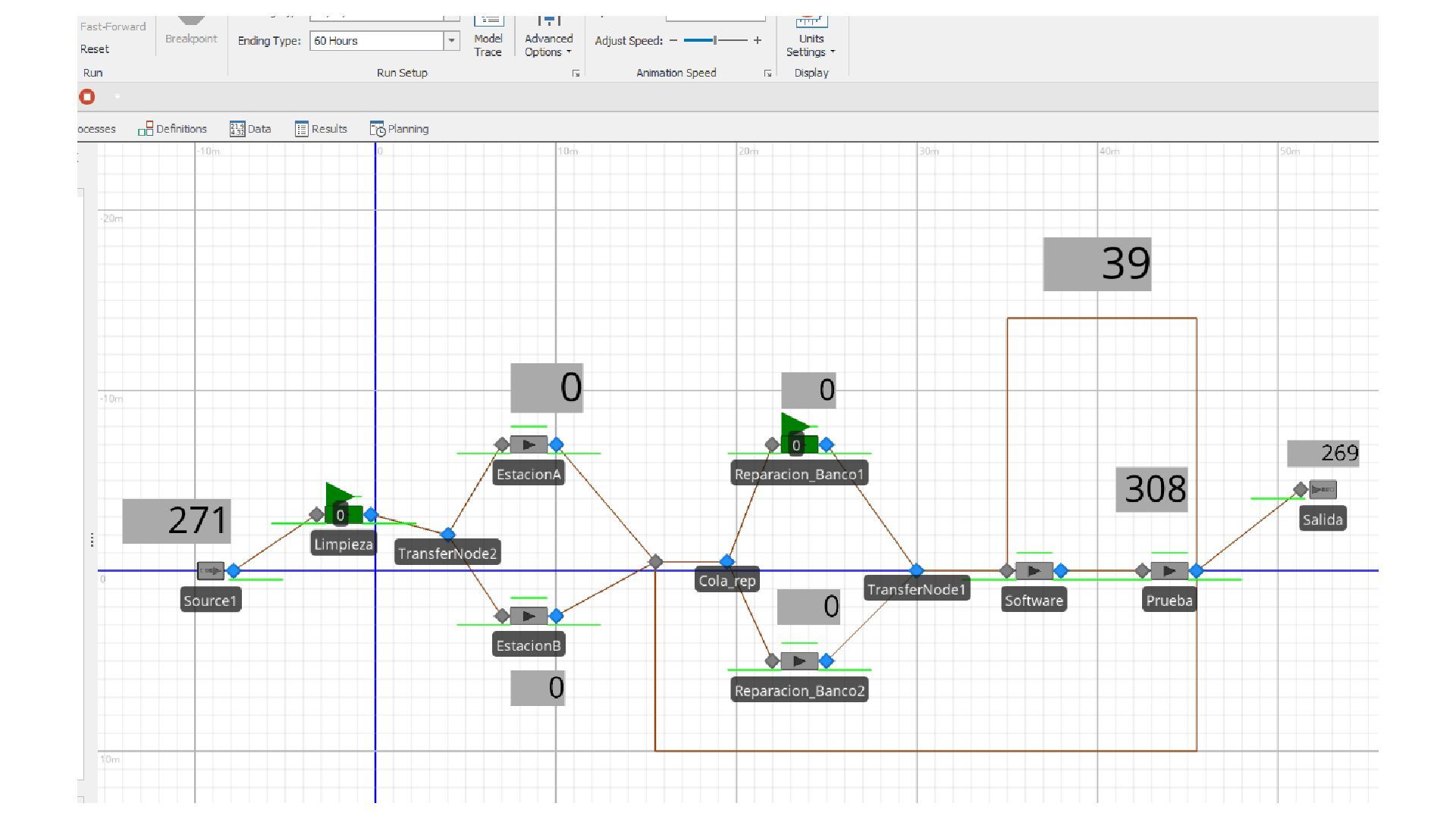Image resolution: width=1456 pixels, height=819 pixels.
Task: Click the Cola_rep transfer node
Action: (x=726, y=561)
